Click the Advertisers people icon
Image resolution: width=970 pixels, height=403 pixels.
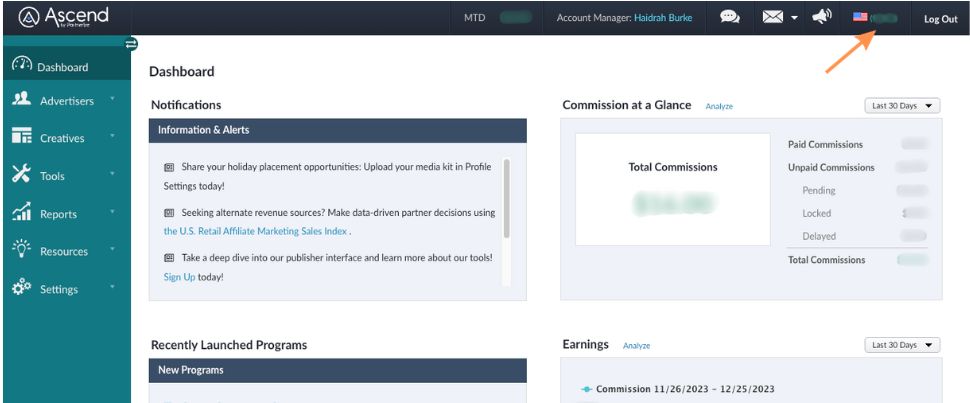pos(22,100)
